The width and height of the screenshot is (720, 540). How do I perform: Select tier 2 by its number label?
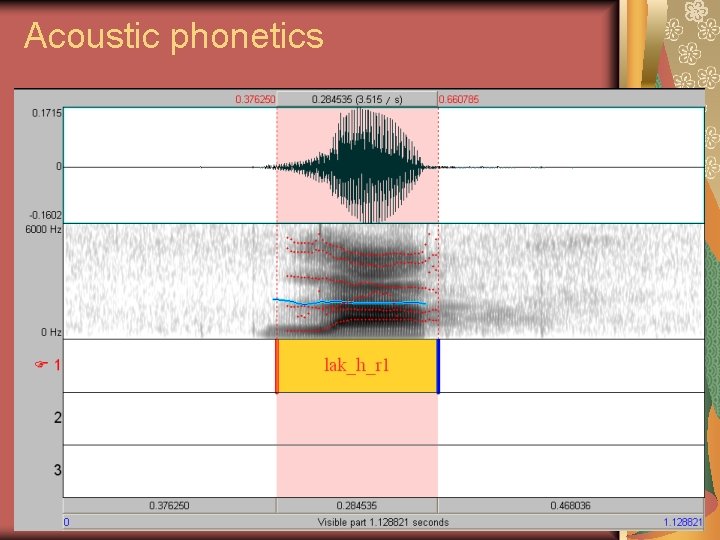coord(57,417)
